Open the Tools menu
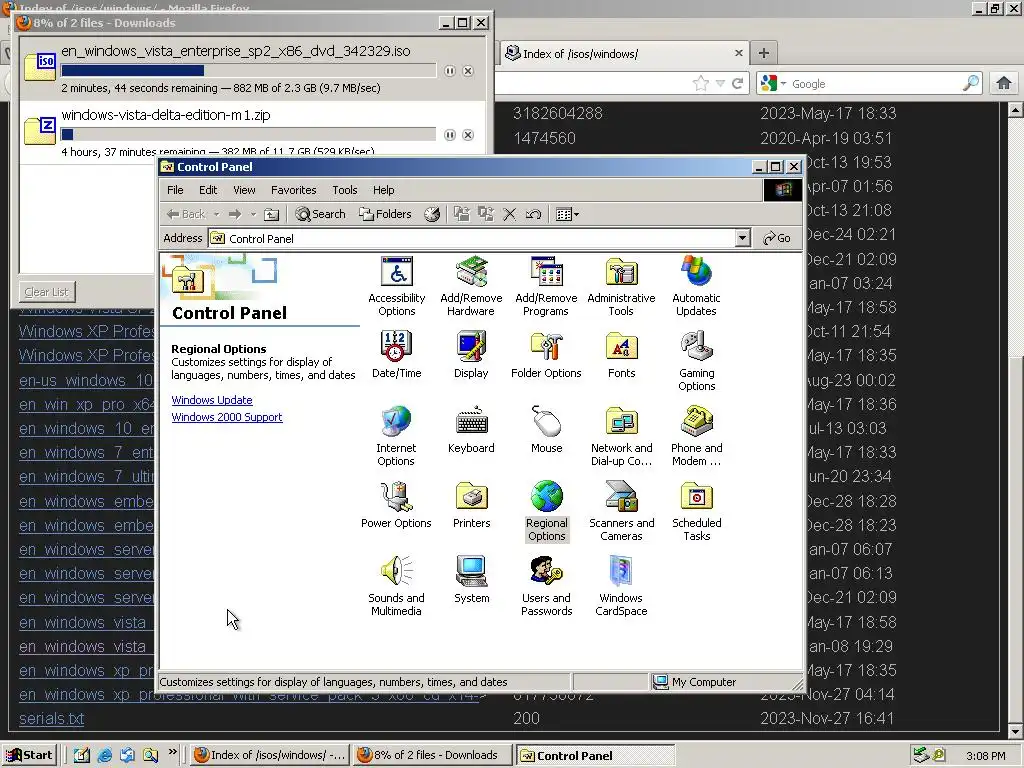This screenshot has height=768, width=1024. coord(344,190)
